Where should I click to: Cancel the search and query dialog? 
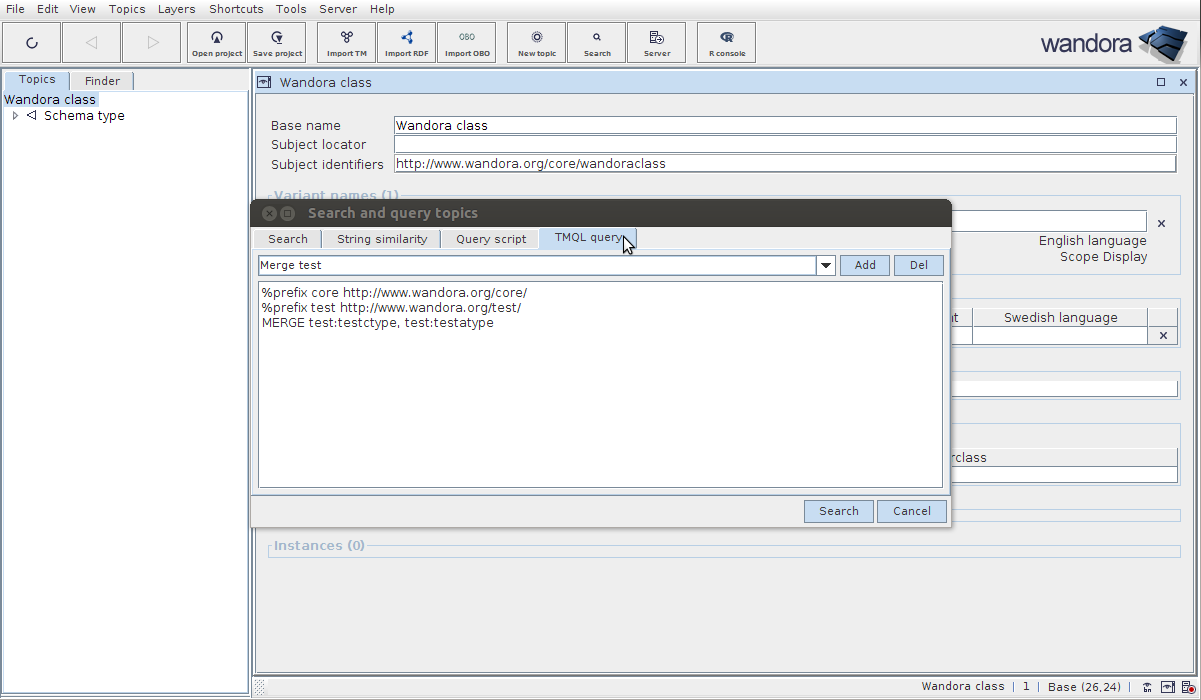pos(911,511)
